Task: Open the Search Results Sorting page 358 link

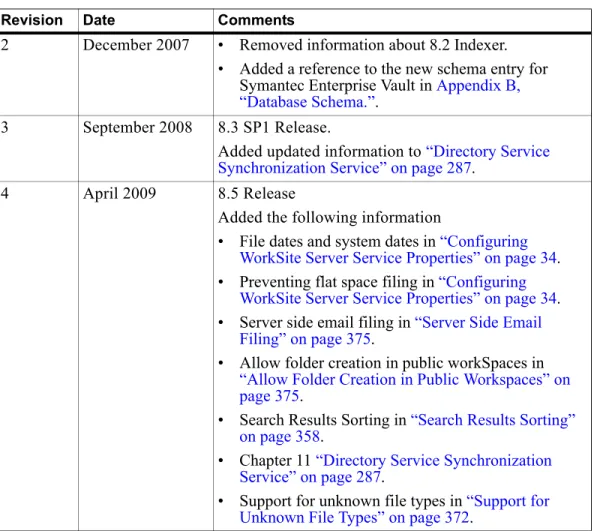Action: click(x=407, y=428)
